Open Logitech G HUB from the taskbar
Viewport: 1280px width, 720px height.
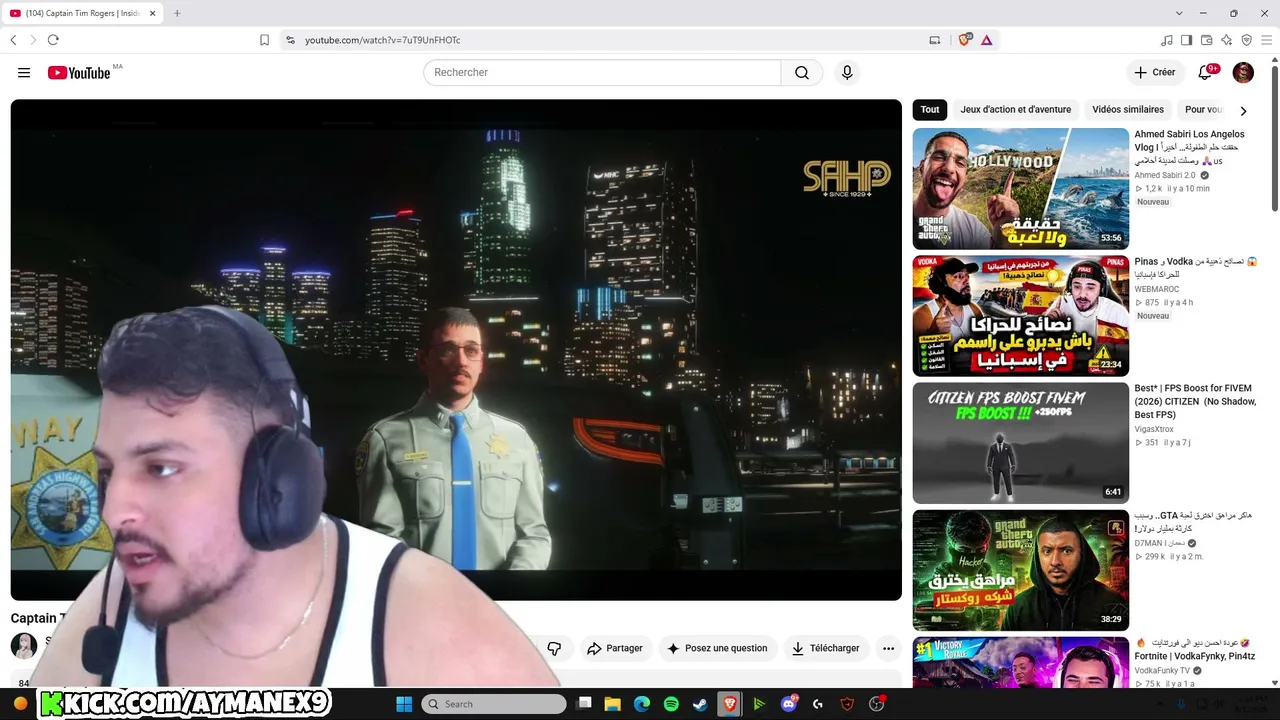[818, 704]
